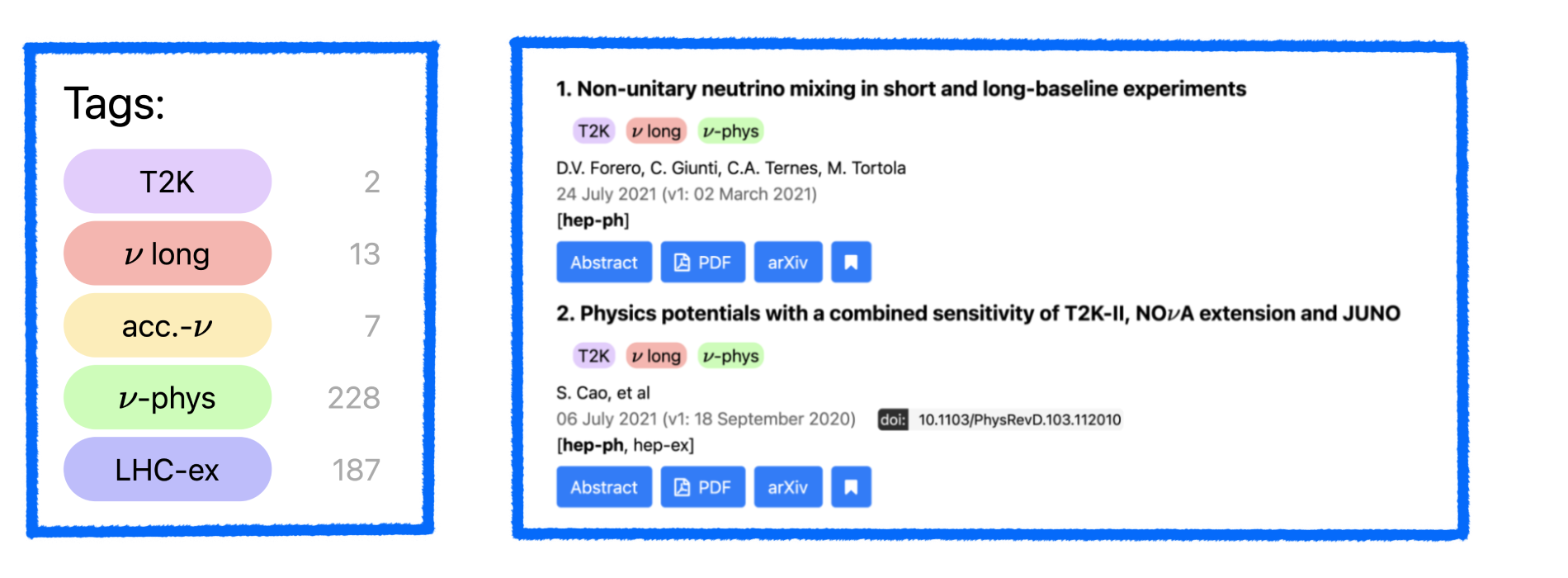
Task: Open the Physics potentials T2K-II paper title
Action: (x=978, y=314)
